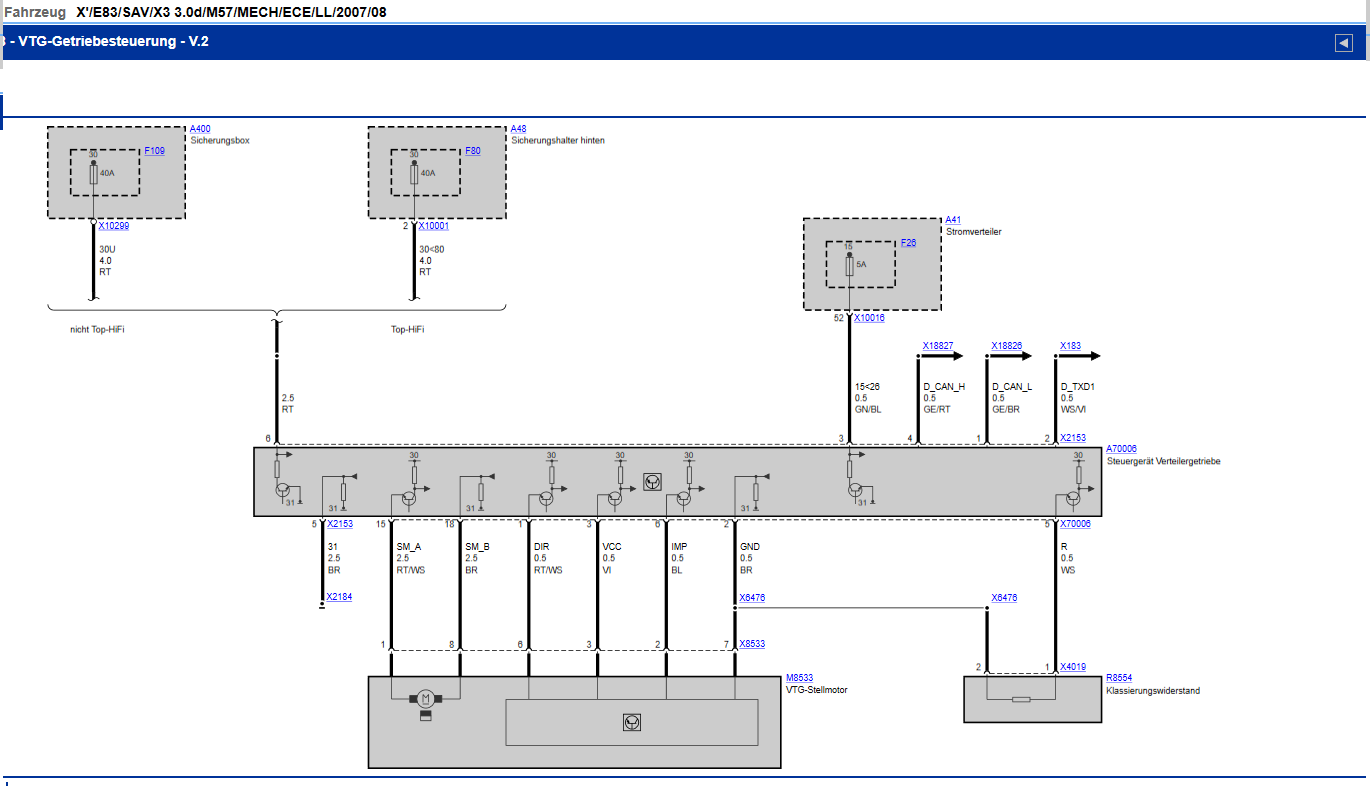Open the M8533 VTG-Stellmotor link
The height and width of the screenshot is (786, 1370).
pos(799,678)
